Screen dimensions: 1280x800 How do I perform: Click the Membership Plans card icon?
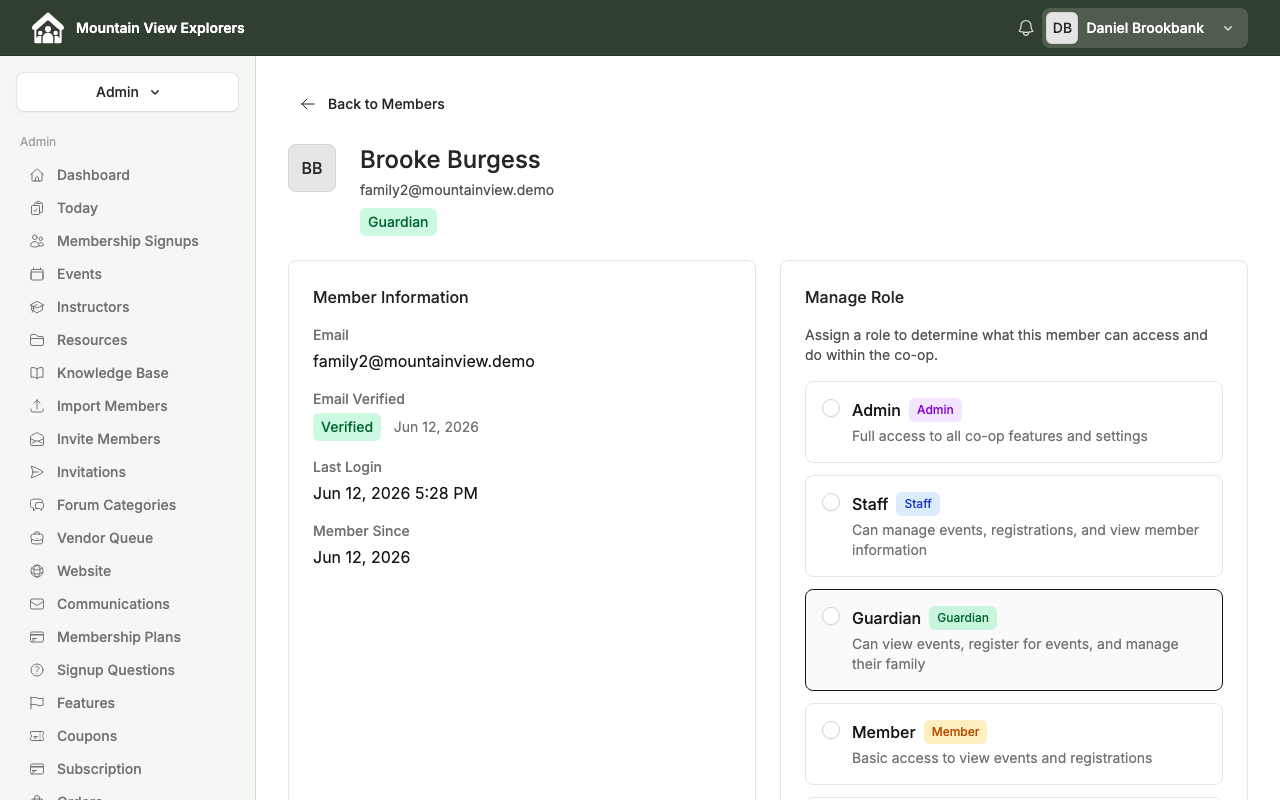37,637
